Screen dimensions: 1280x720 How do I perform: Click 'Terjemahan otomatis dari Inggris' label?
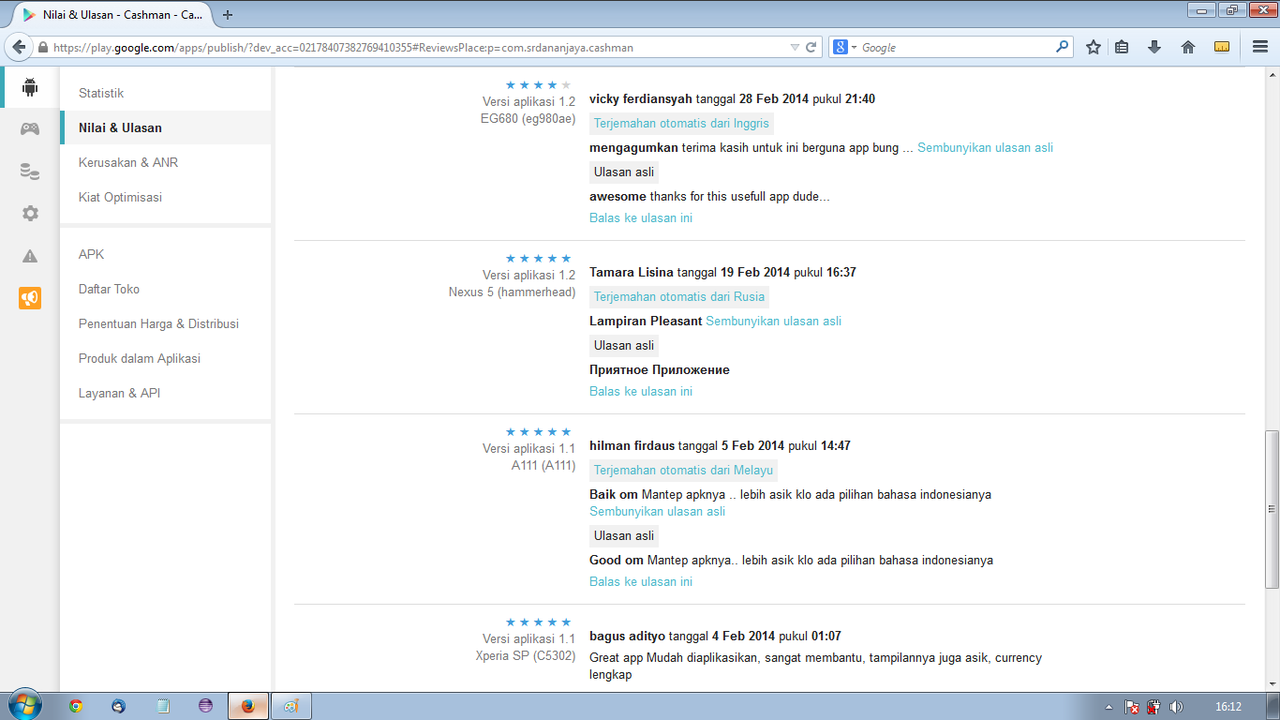(681, 123)
